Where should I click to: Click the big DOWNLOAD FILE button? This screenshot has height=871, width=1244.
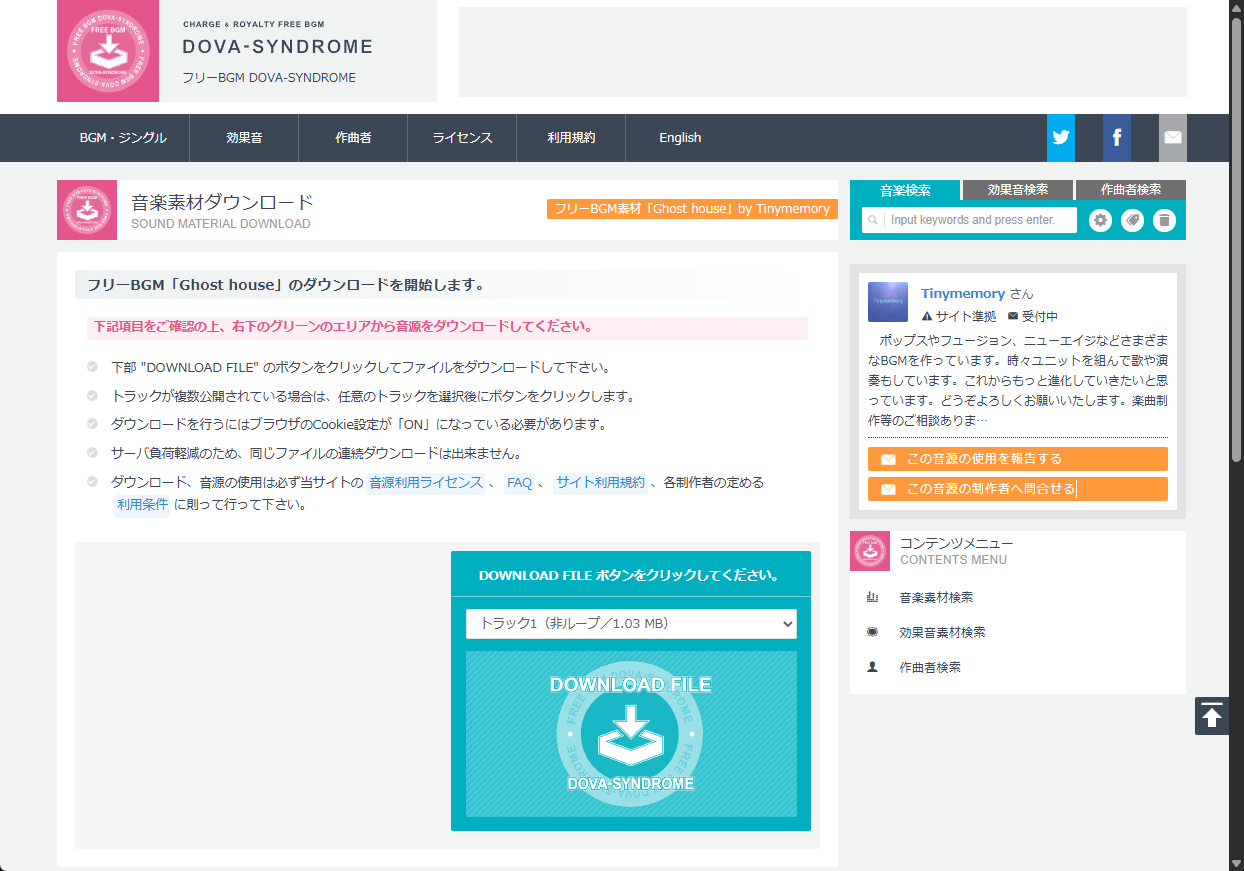tap(631, 734)
